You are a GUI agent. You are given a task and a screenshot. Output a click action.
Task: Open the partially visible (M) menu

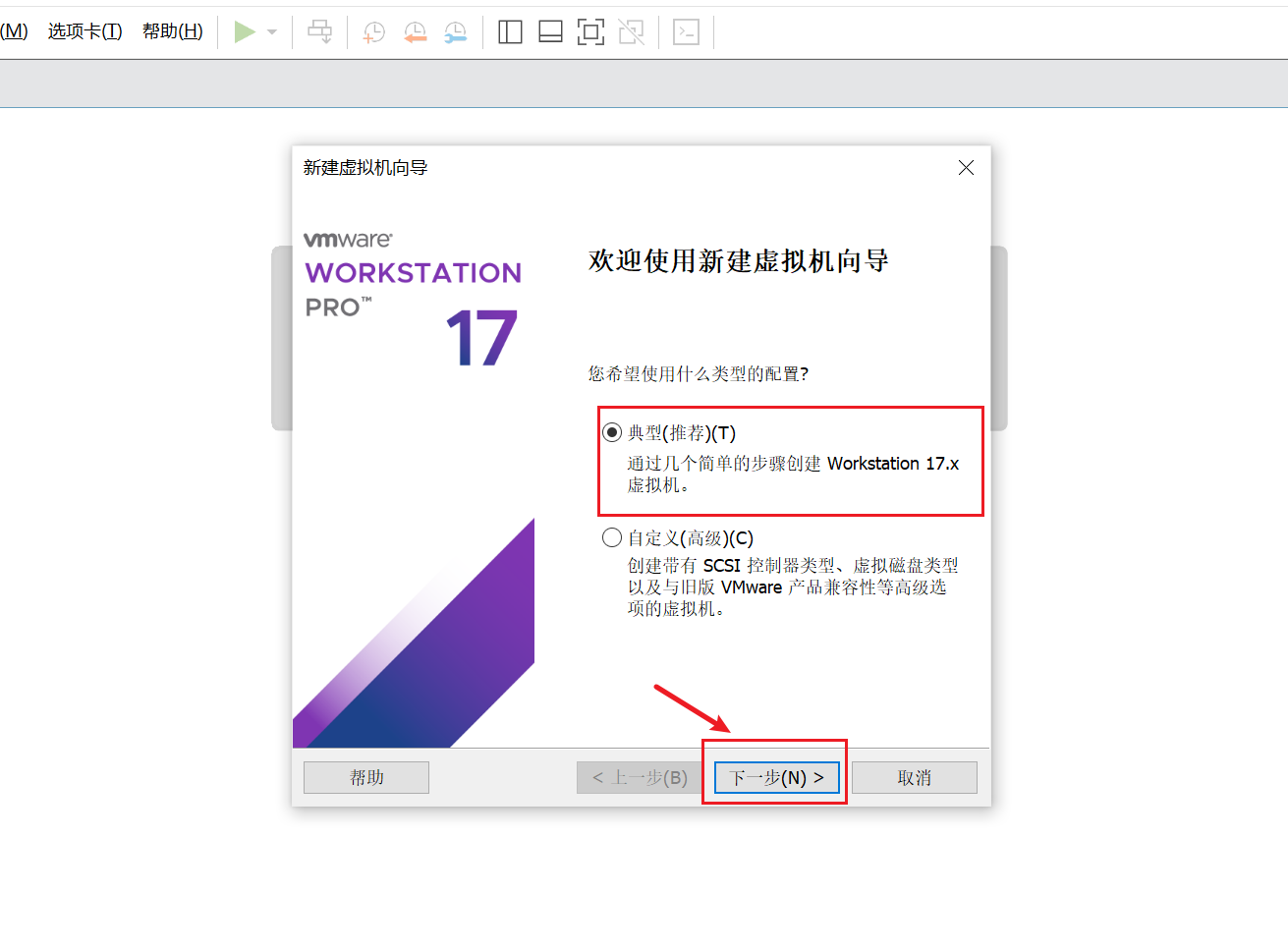tap(14, 31)
